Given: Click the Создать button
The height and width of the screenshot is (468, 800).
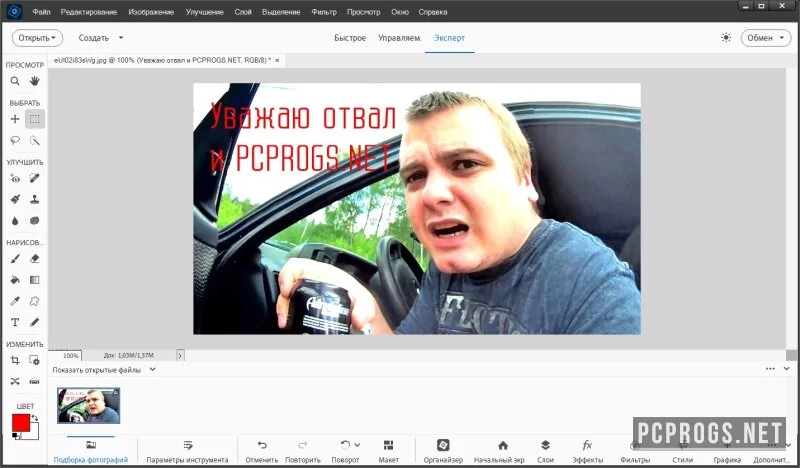Looking at the screenshot, I should [x=94, y=38].
